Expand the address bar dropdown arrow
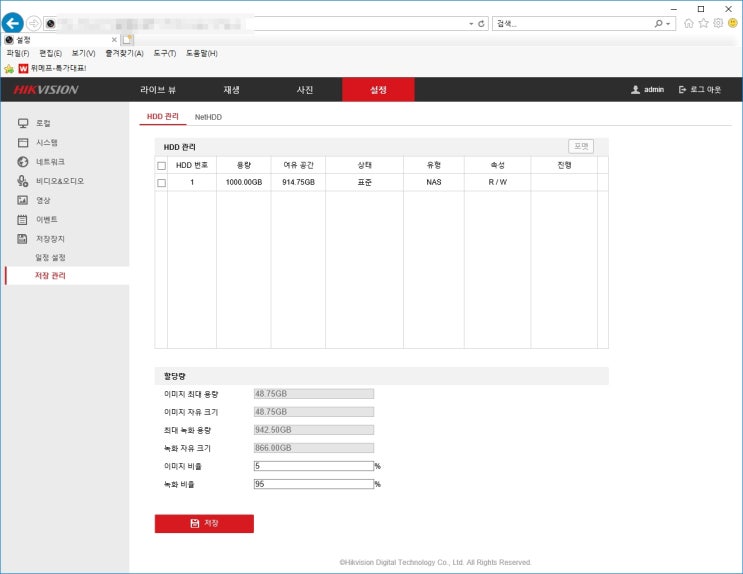 click(x=471, y=24)
